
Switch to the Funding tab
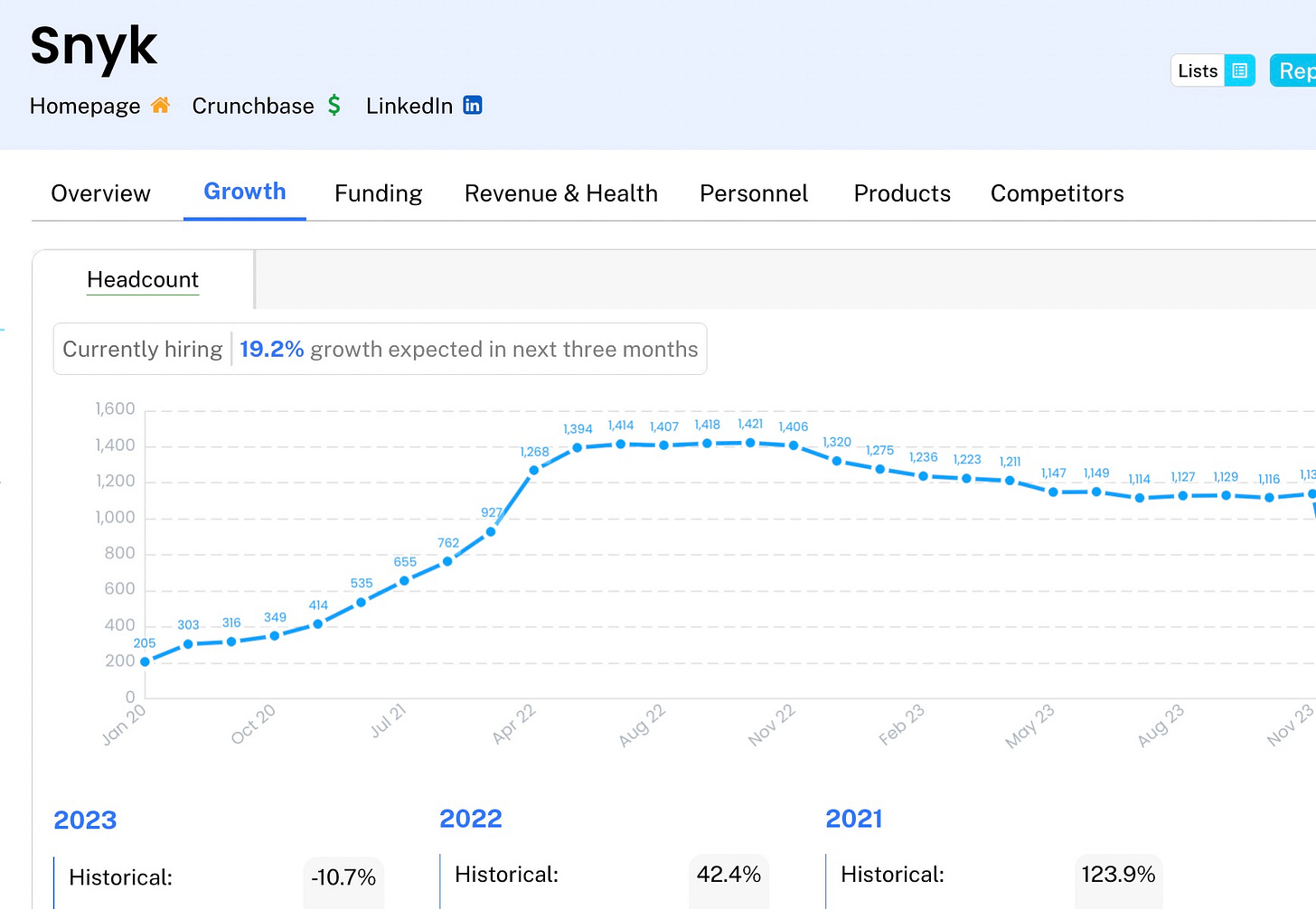click(379, 193)
